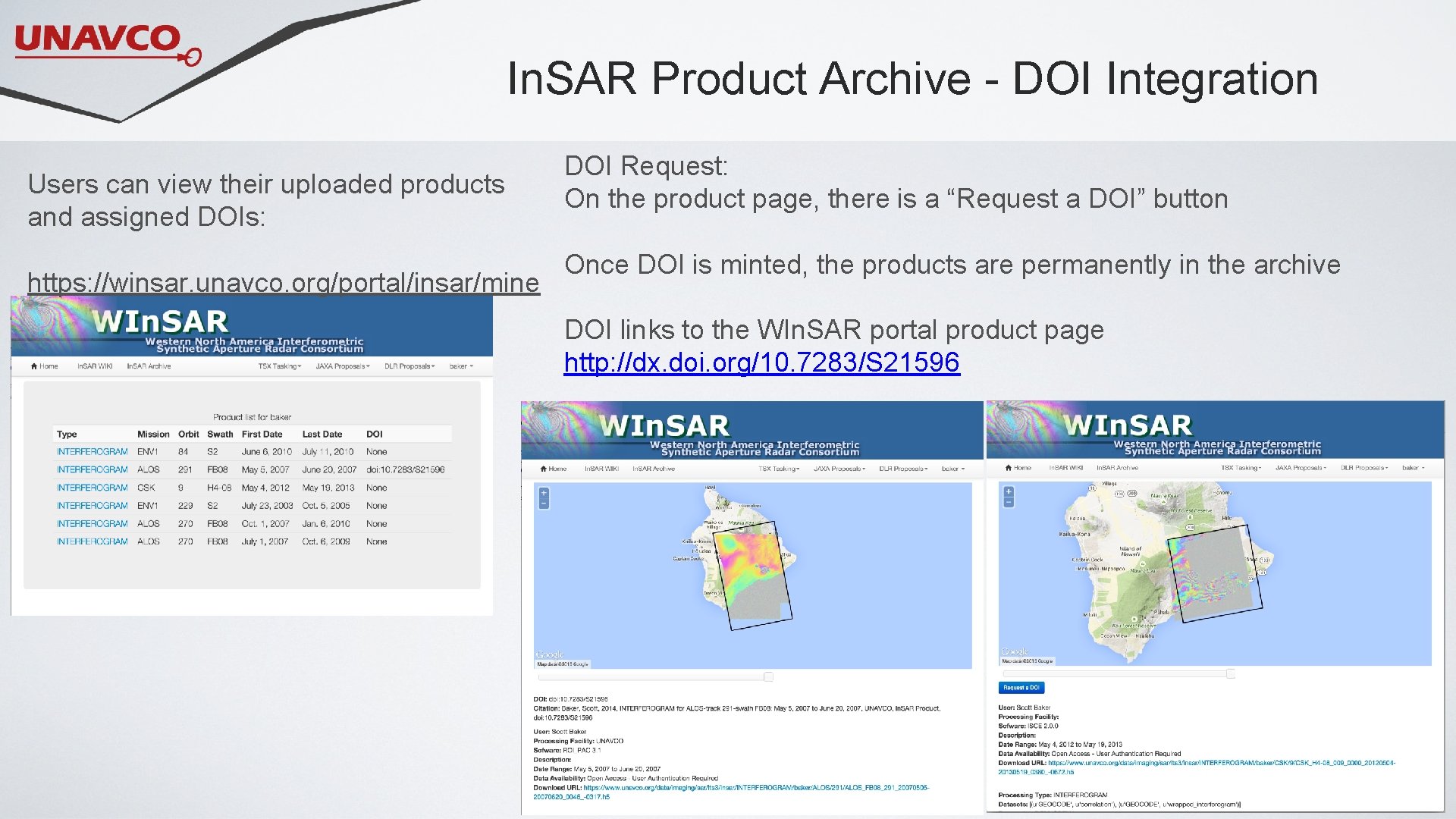The width and height of the screenshot is (1456, 819).
Task: Open INTERFEROGRAM link for ENV1 orbit 229
Action: (93, 506)
